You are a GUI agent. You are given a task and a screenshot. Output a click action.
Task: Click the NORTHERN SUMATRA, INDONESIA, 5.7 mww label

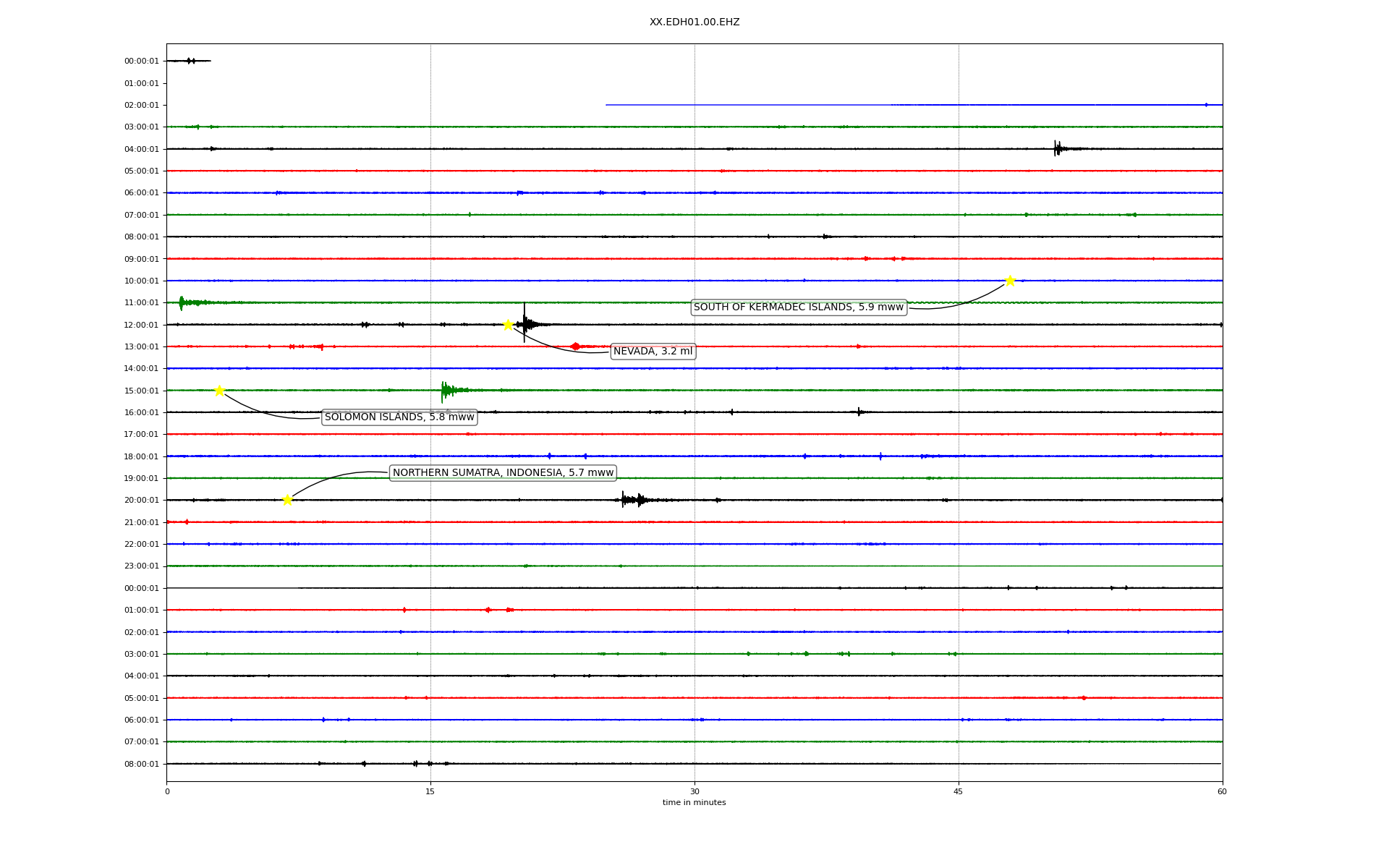pyautogui.click(x=503, y=473)
